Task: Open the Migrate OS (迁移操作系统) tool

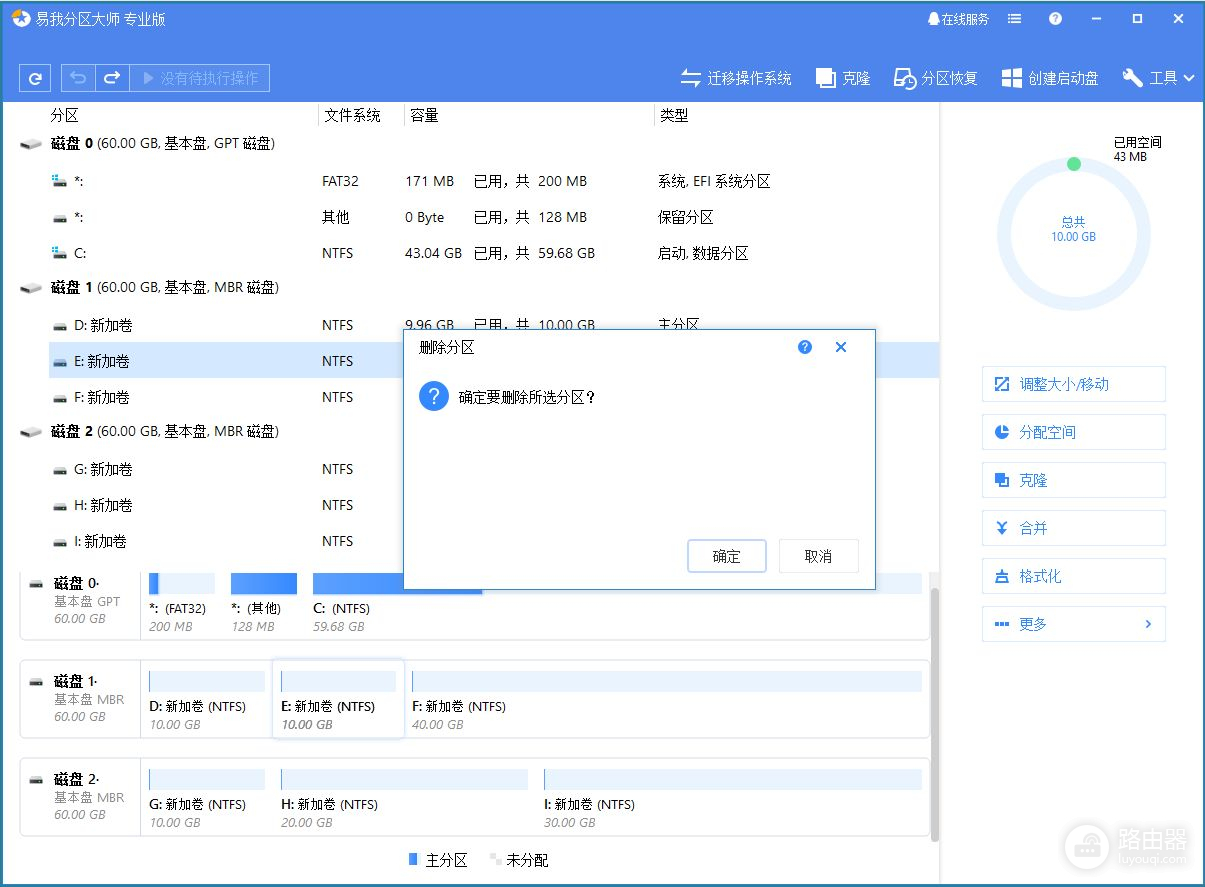Action: pos(736,78)
